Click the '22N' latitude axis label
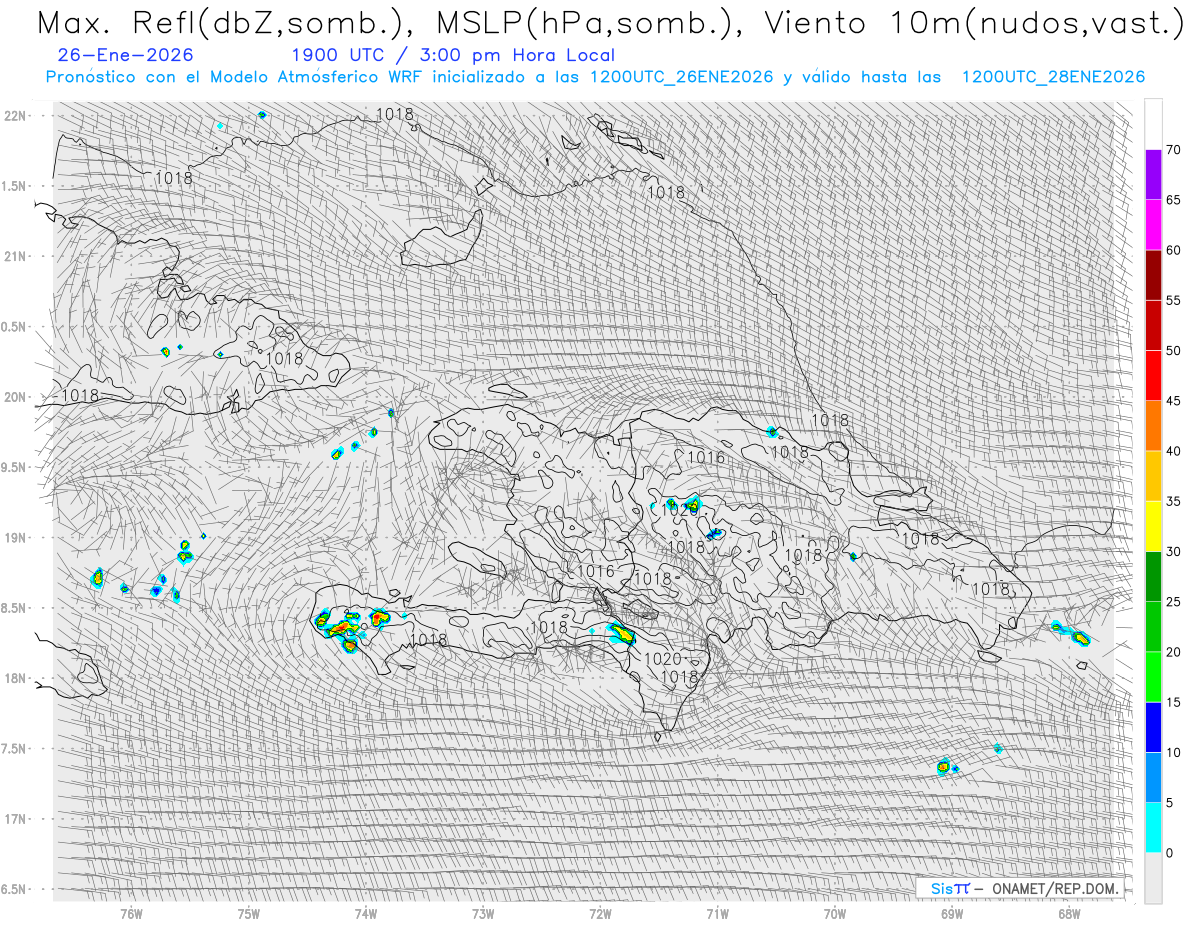 pyautogui.click(x=16, y=116)
